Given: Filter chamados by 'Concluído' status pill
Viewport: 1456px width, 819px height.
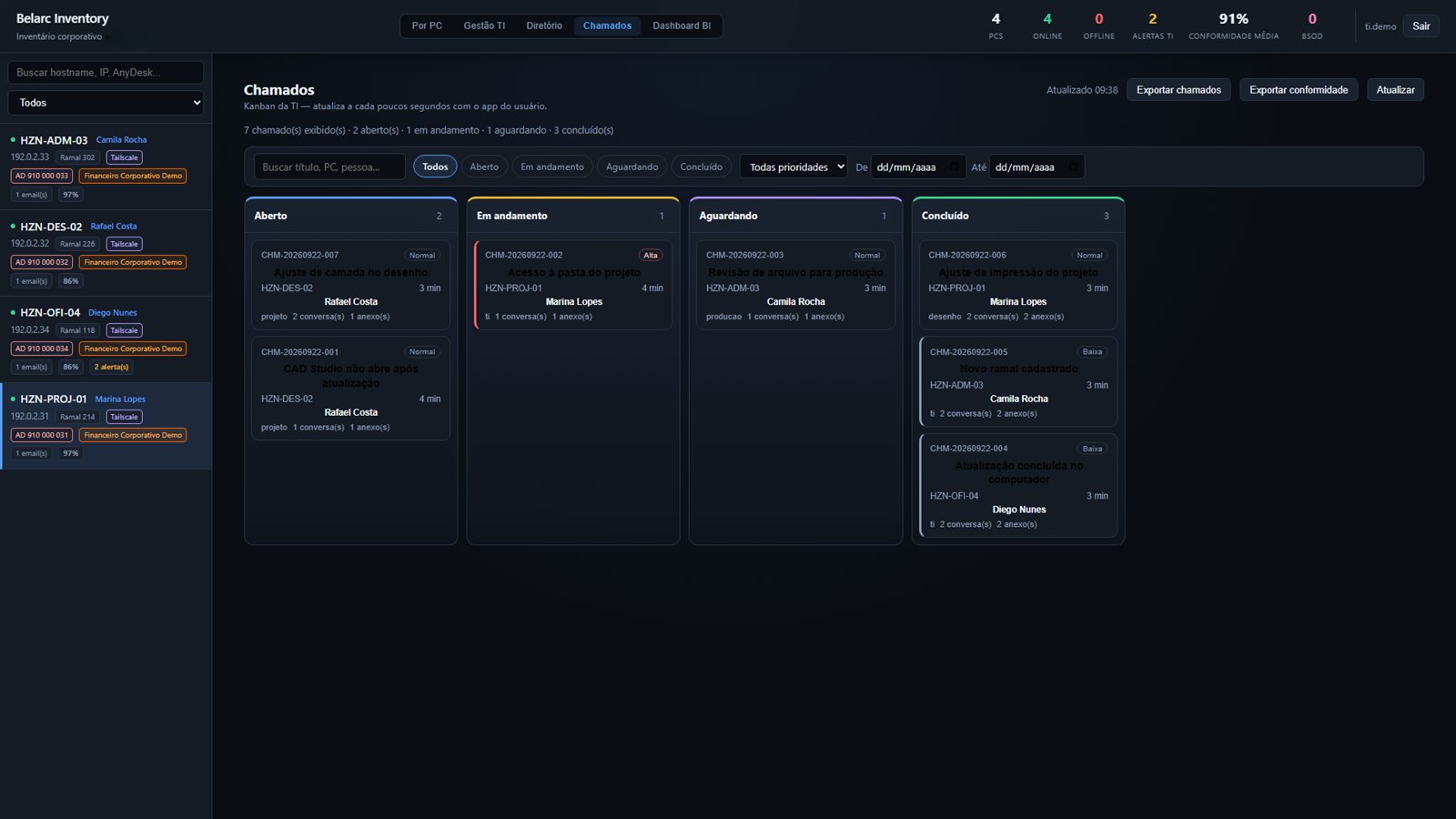Looking at the screenshot, I should pos(701,167).
